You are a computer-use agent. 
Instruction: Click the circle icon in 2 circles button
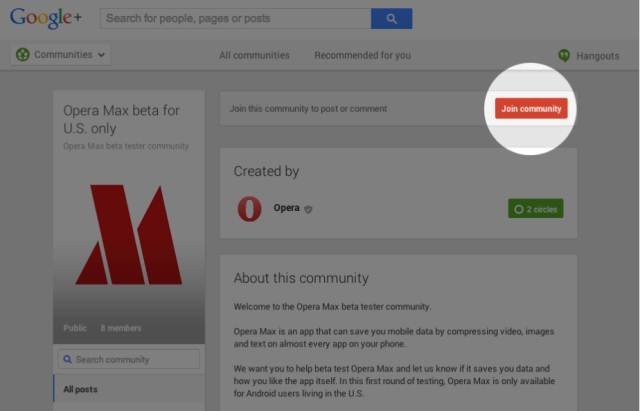coord(518,209)
